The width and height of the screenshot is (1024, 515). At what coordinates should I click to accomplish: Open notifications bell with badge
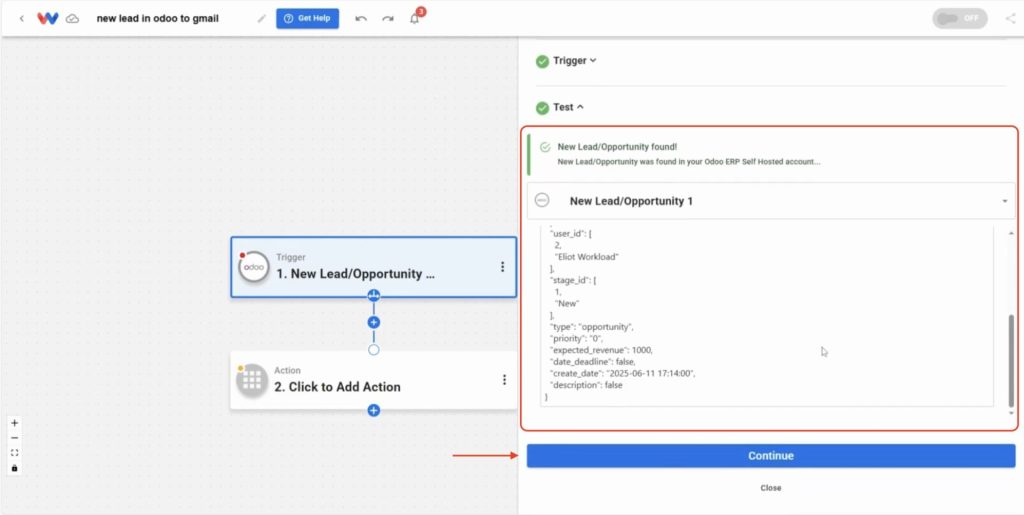click(416, 17)
